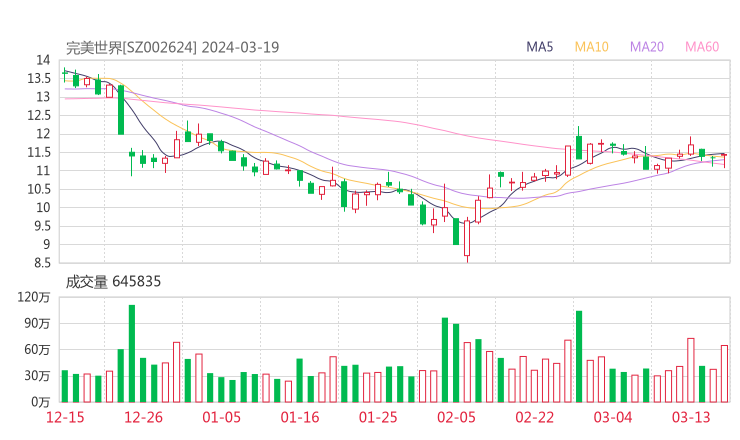
Task: Click the large green candlestick dropping to 12
Action: click(121, 110)
